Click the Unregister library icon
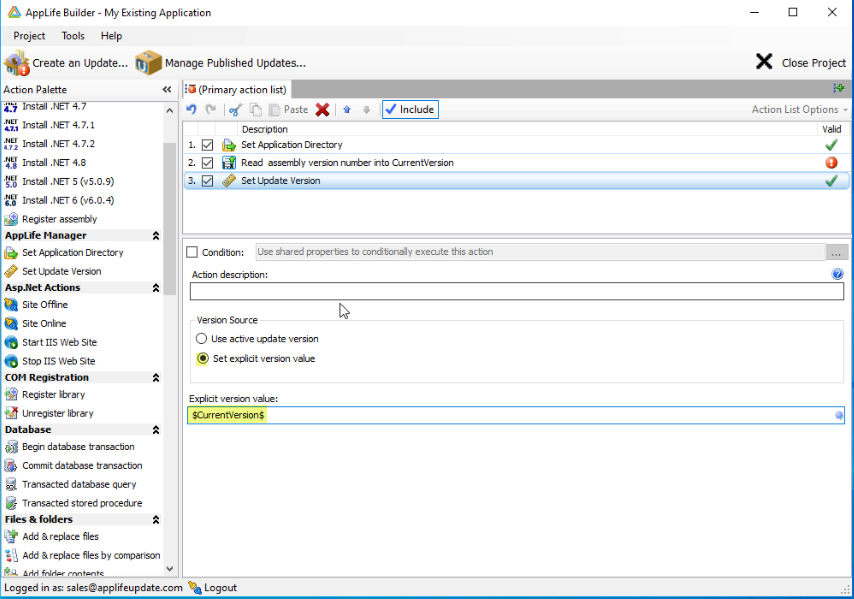The height and width of the screenshot is (599, 854). click(11, 413)
